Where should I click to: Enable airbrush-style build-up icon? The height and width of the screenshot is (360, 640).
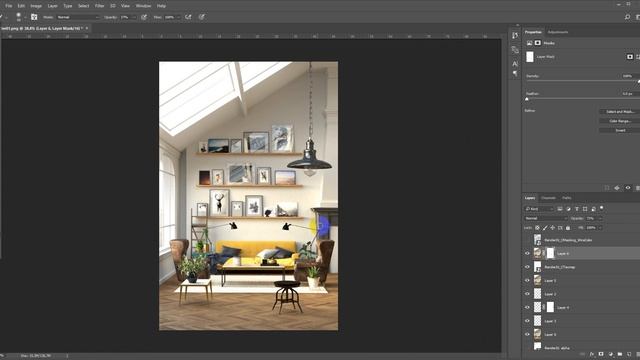(x=188, y=17)
